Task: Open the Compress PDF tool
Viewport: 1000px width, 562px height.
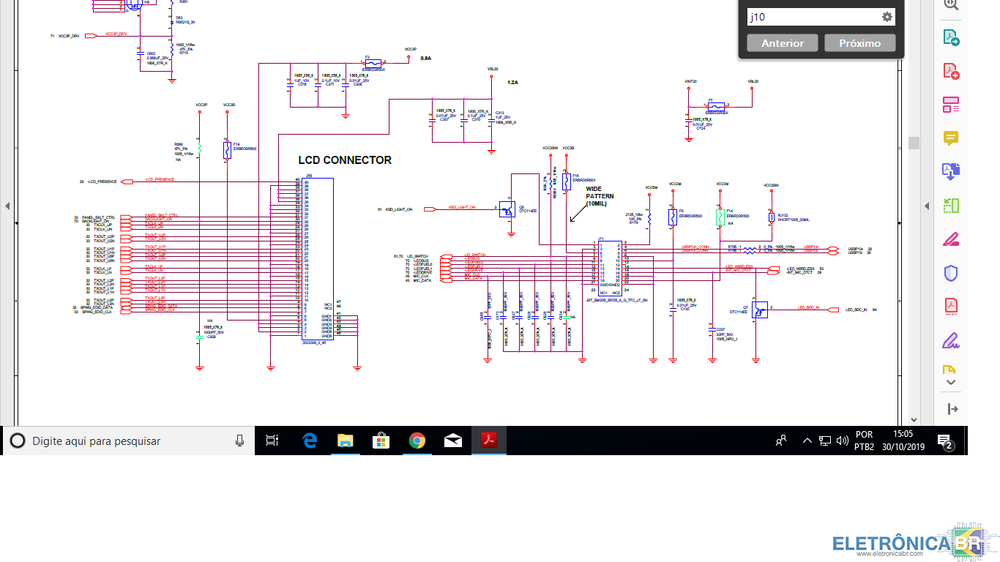Action: coord(951,306)
